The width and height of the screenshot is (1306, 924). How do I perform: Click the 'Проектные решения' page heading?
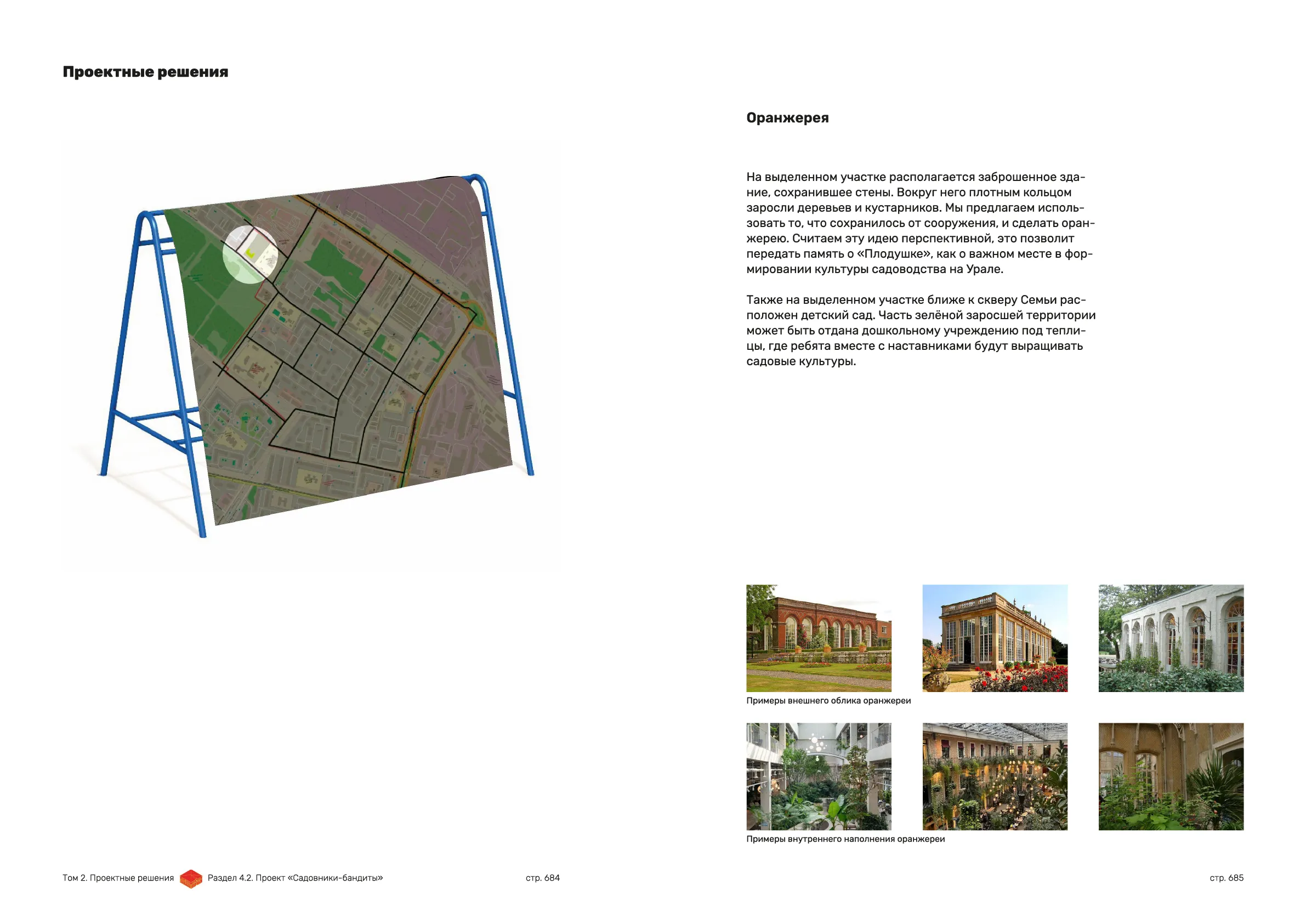pyautogui.click(x=145, y=72)
